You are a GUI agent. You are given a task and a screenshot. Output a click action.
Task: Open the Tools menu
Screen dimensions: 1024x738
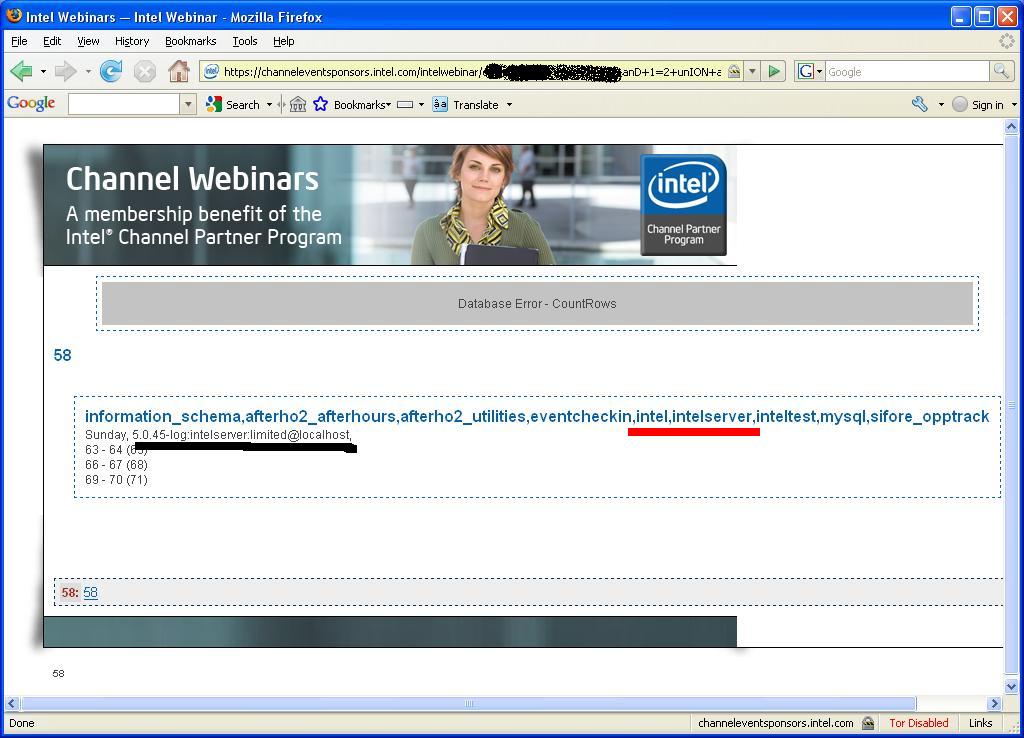[245, 41]
